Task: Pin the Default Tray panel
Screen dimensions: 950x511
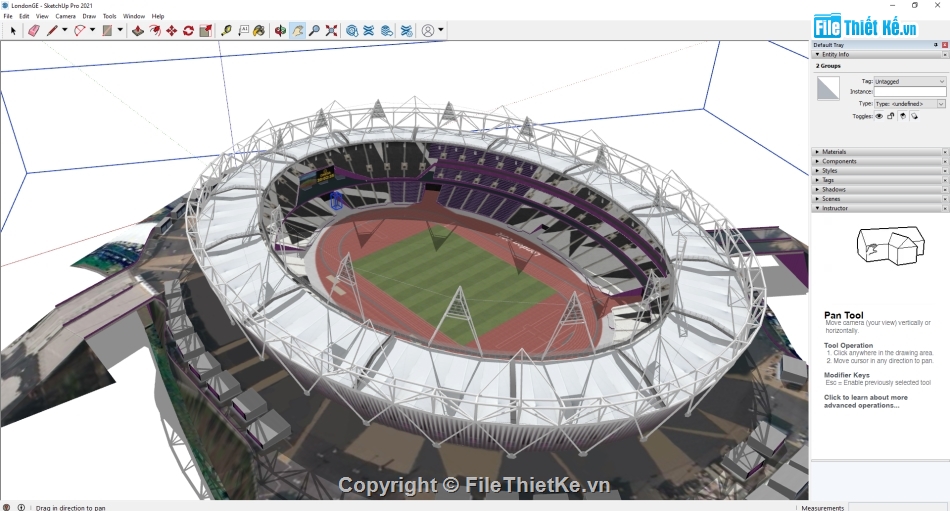Action: 936,45
